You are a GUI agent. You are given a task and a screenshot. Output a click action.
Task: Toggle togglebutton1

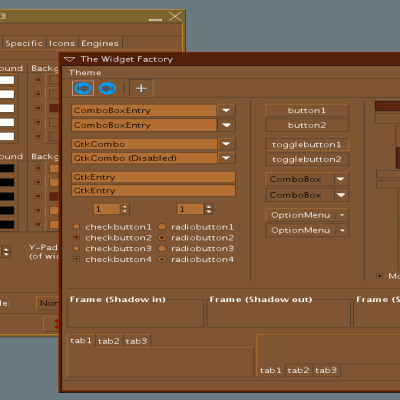307,145
